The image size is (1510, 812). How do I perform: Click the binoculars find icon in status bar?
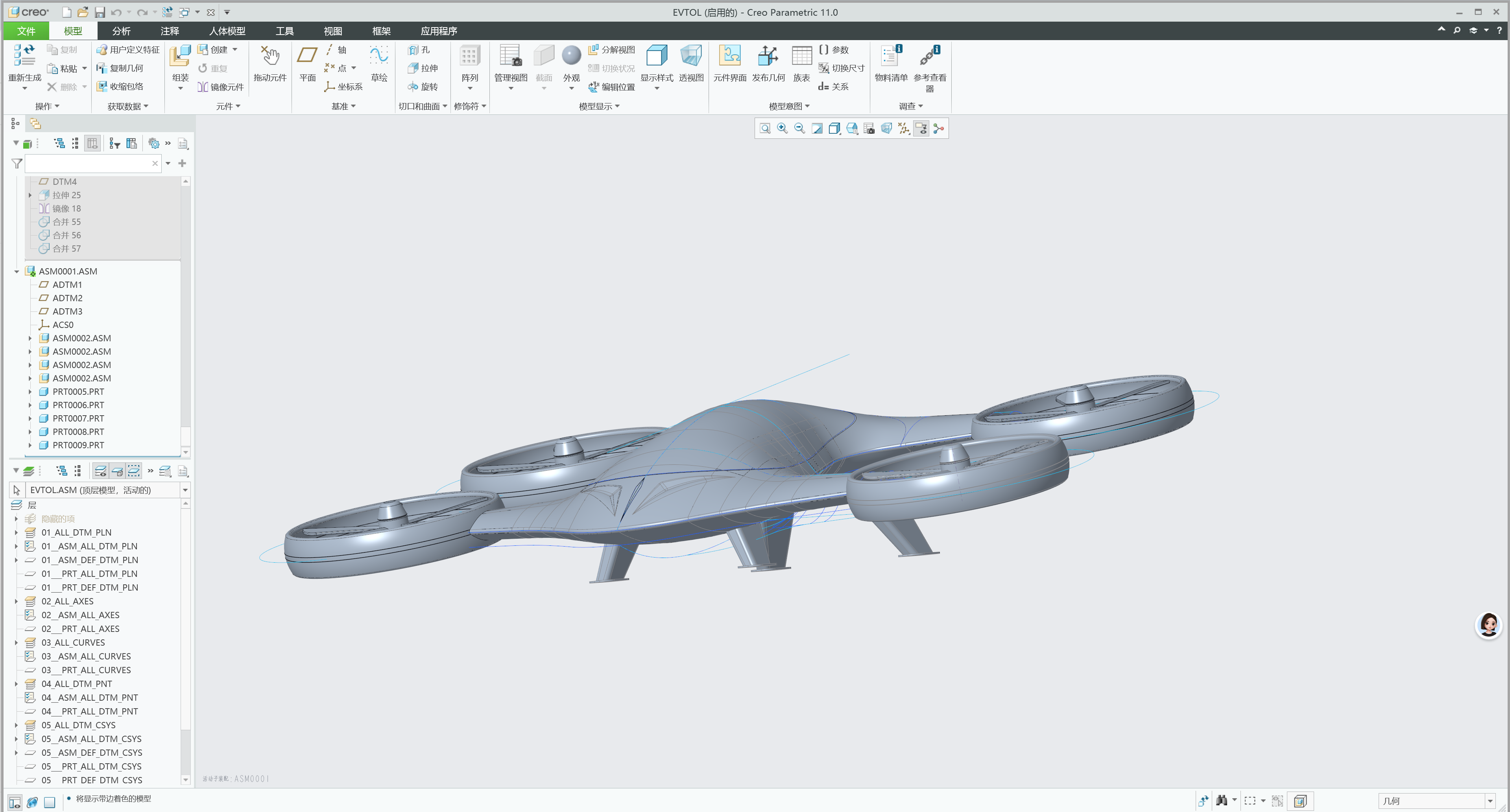click(x=1222, y=801)
